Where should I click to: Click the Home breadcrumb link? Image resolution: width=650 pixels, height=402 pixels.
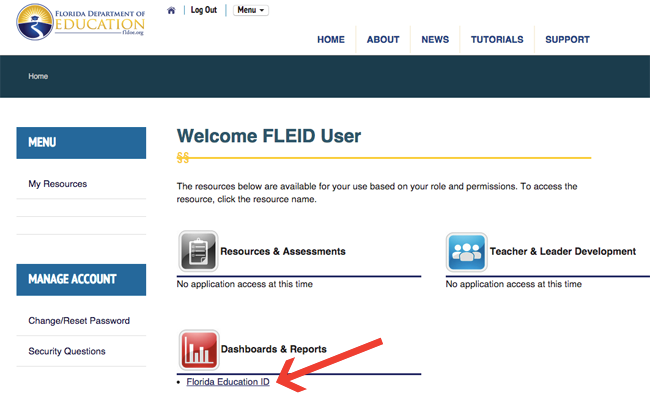pos(38,76)
